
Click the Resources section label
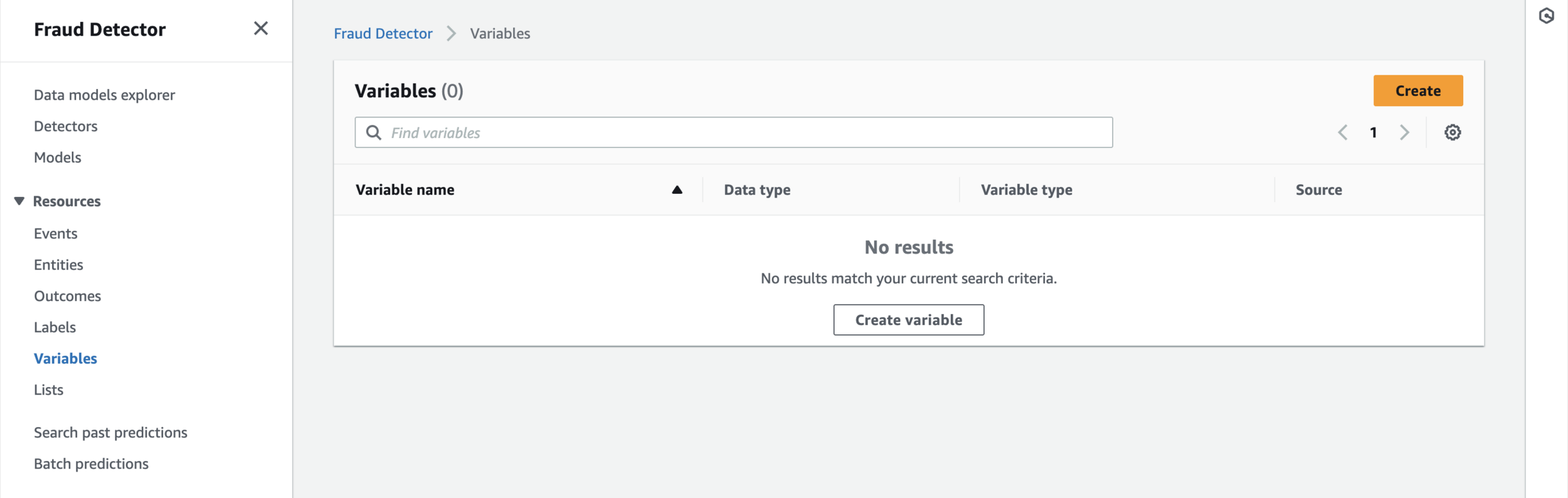pos(67,201)
